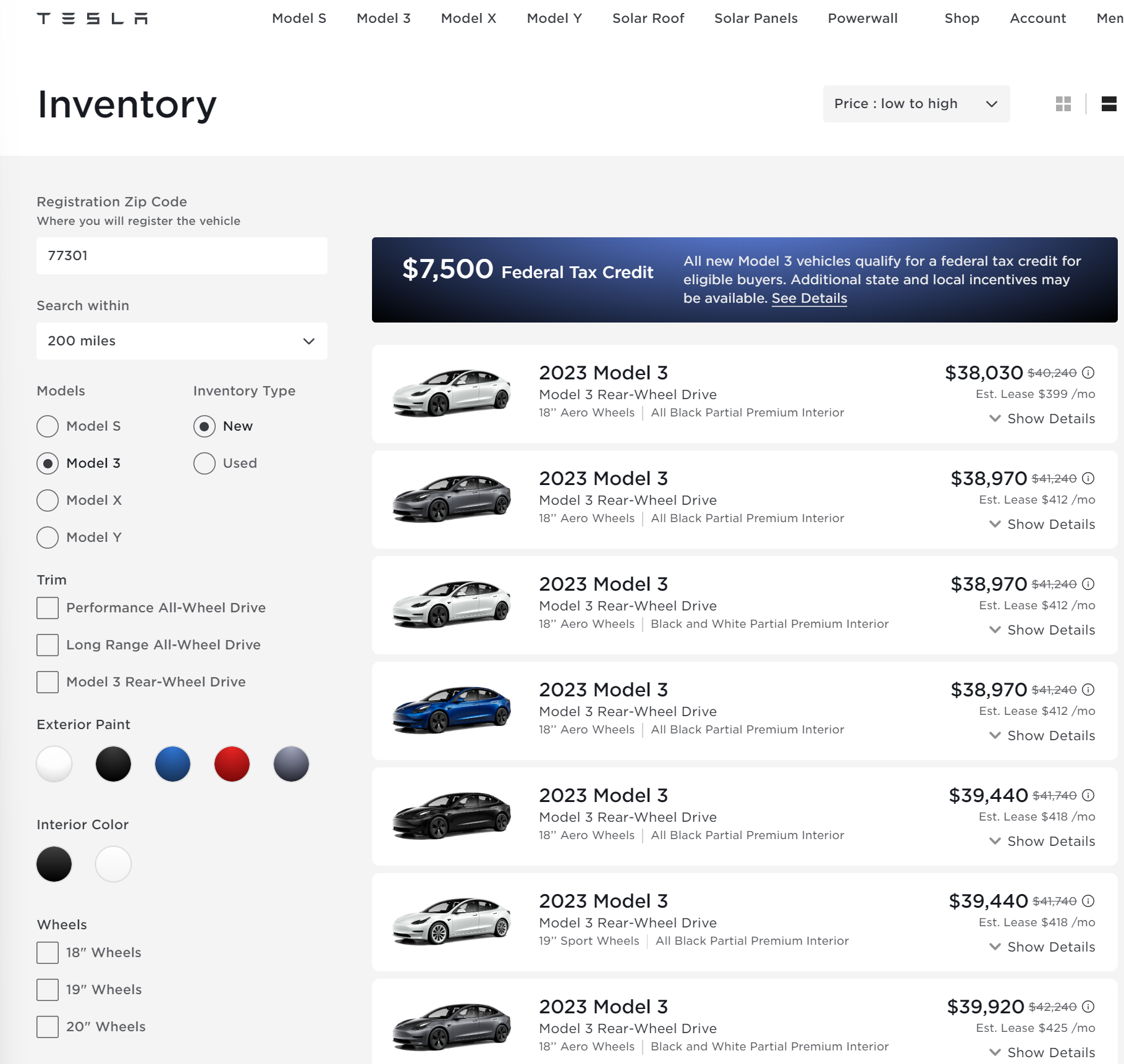1124x1064 pixels.
Task: Select the Model S radio button
Action: click(x=48, y=426)
